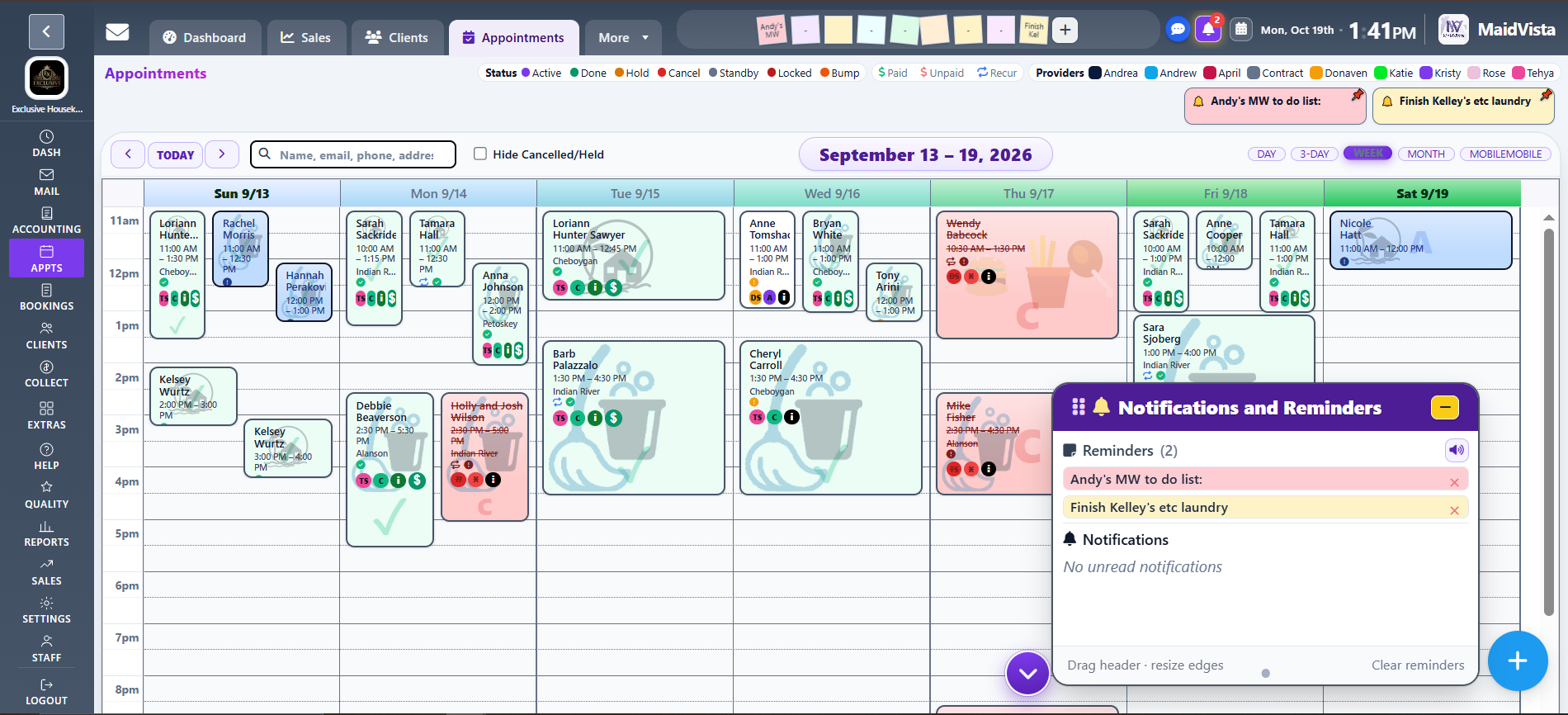Minimize the Notifications and Reminders panel
This screenshot has width=1568, height=715.
1445,407
